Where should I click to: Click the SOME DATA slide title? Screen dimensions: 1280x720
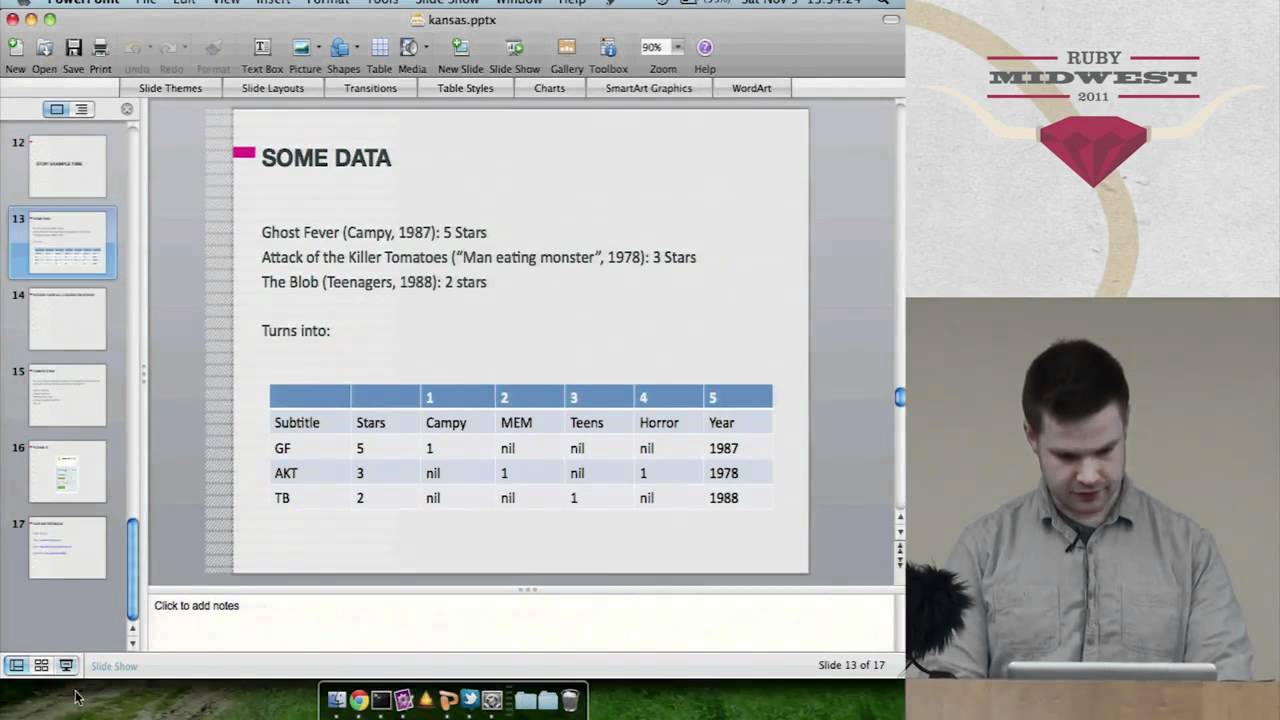(x=326, y=158)
